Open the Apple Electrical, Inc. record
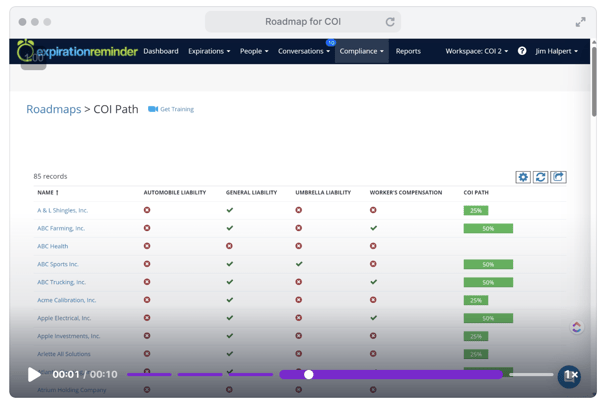600x405 pixels. (64, 318)
